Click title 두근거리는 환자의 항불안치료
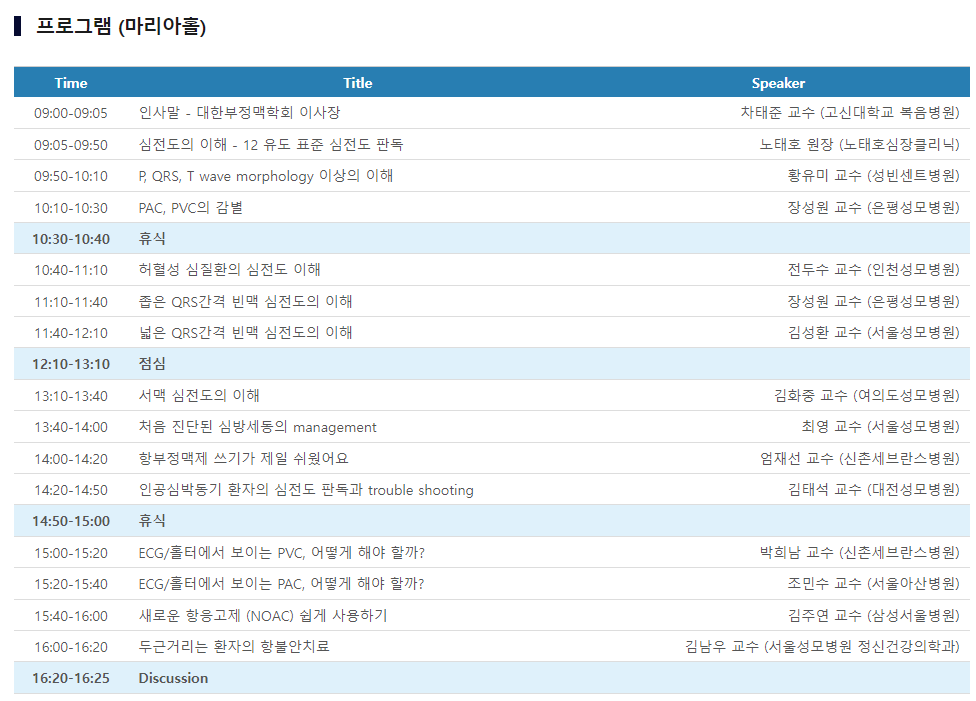Image resolution: width=976 pixels, height=701 pixels. coord(233,646)
